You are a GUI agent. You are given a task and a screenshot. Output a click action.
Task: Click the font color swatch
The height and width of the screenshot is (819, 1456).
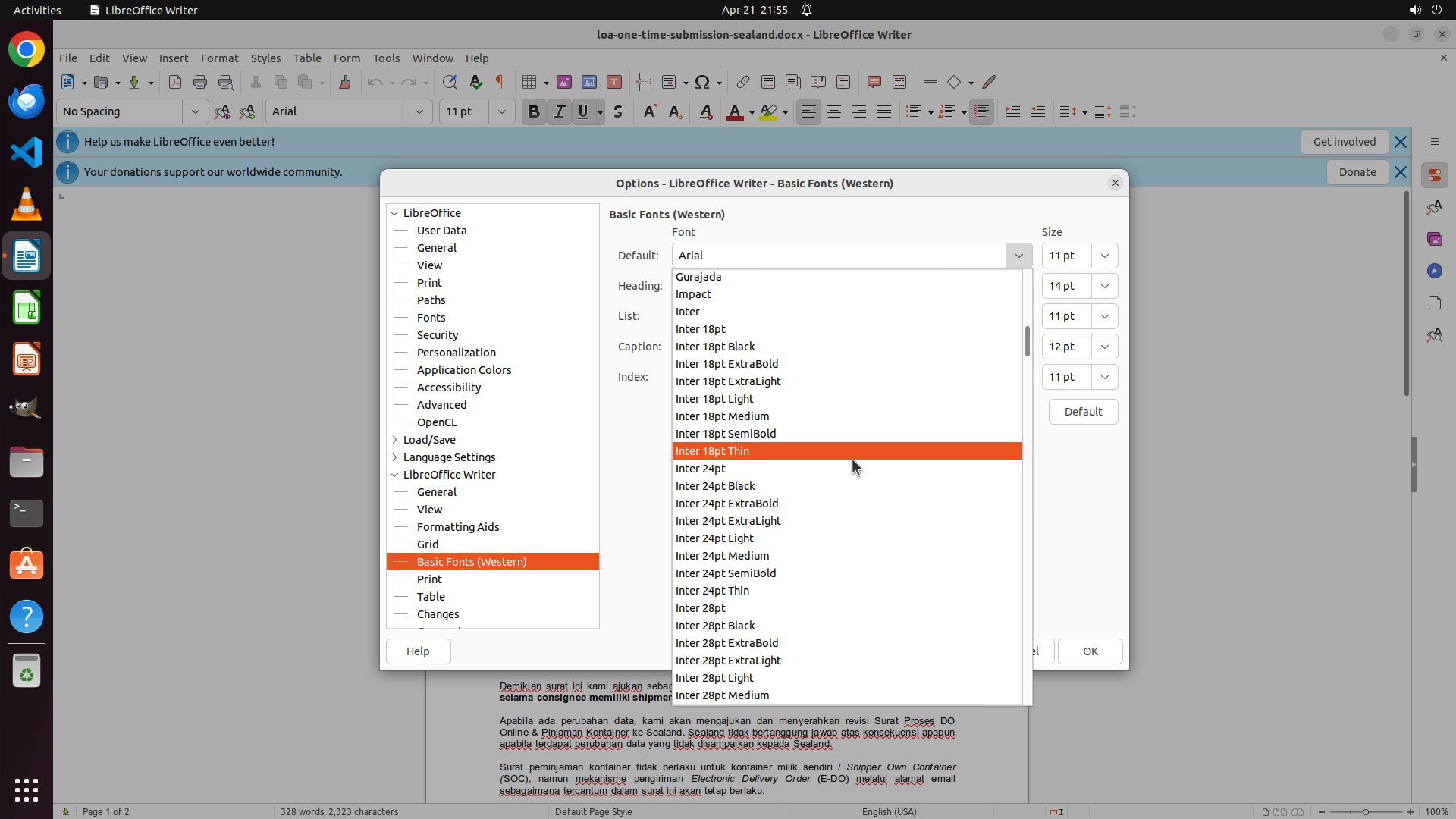pyautogui.click(x=734, y=112)
